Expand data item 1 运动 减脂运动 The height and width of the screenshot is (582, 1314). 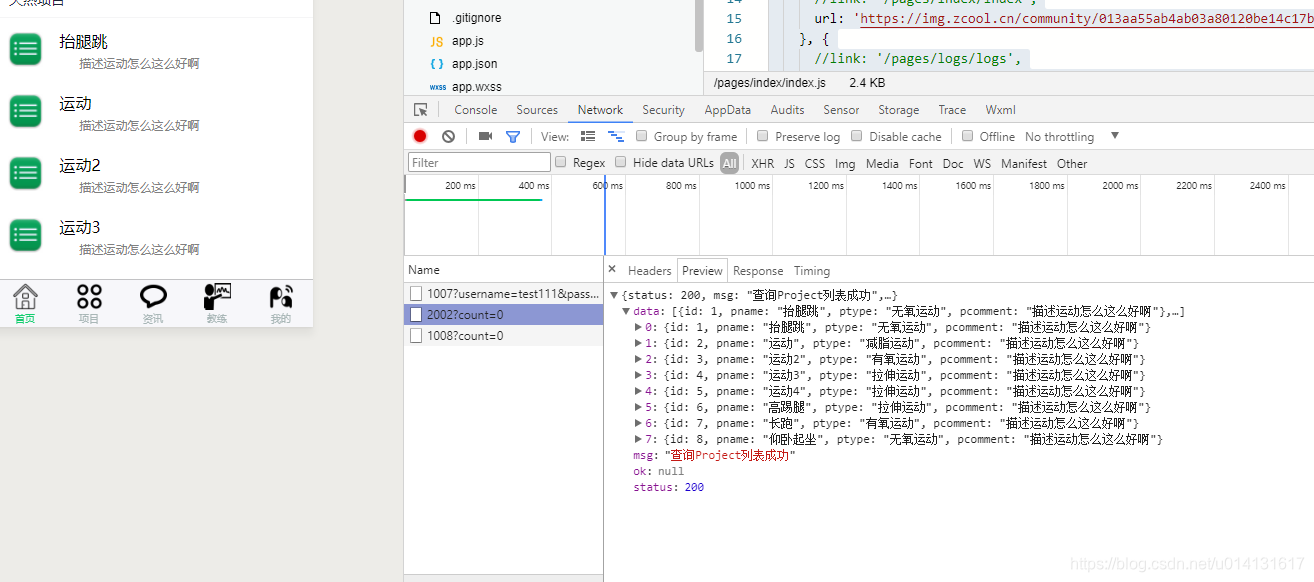point(639,343)
